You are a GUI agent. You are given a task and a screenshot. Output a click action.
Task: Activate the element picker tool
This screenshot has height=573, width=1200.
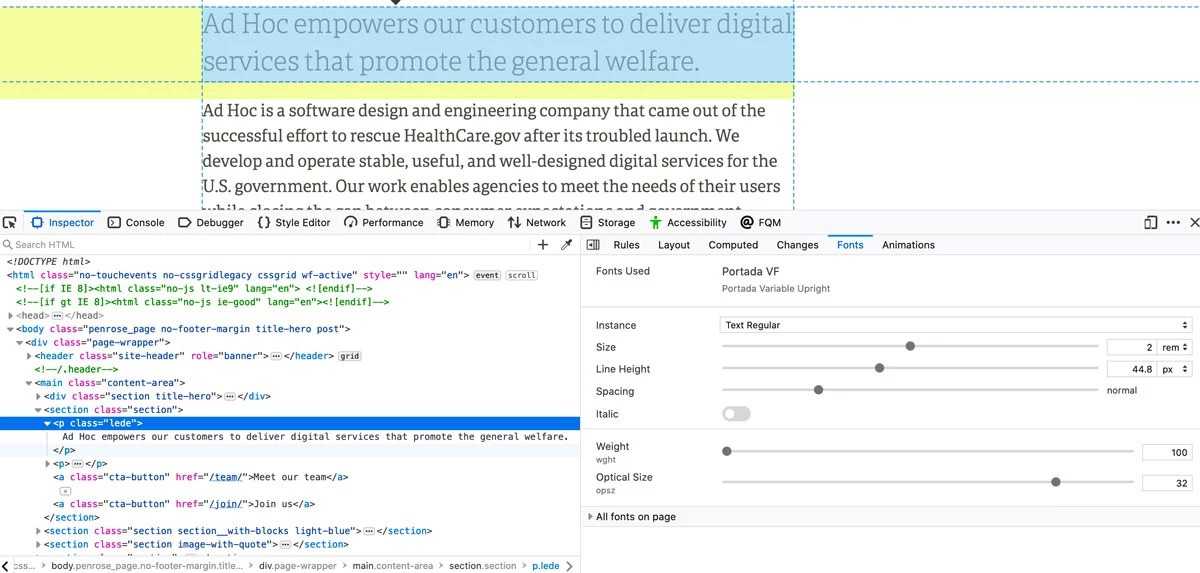(10, 222)
